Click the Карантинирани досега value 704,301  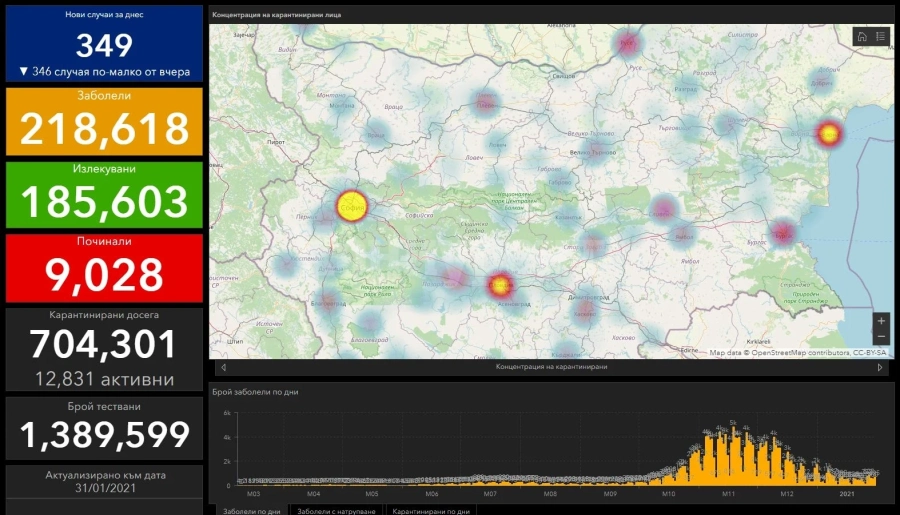click(x=103, y=344)
